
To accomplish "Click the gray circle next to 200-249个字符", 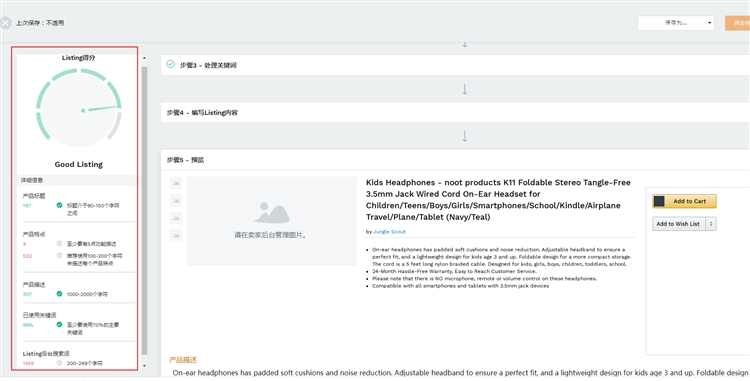I will [59, 363].
